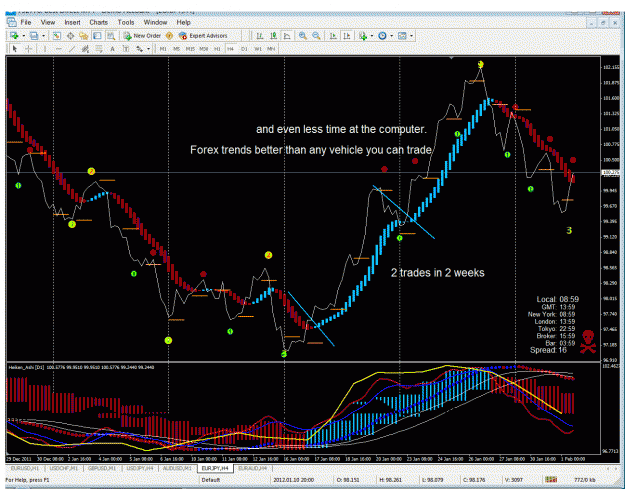Select the Crosshair tool

[29, 49]
